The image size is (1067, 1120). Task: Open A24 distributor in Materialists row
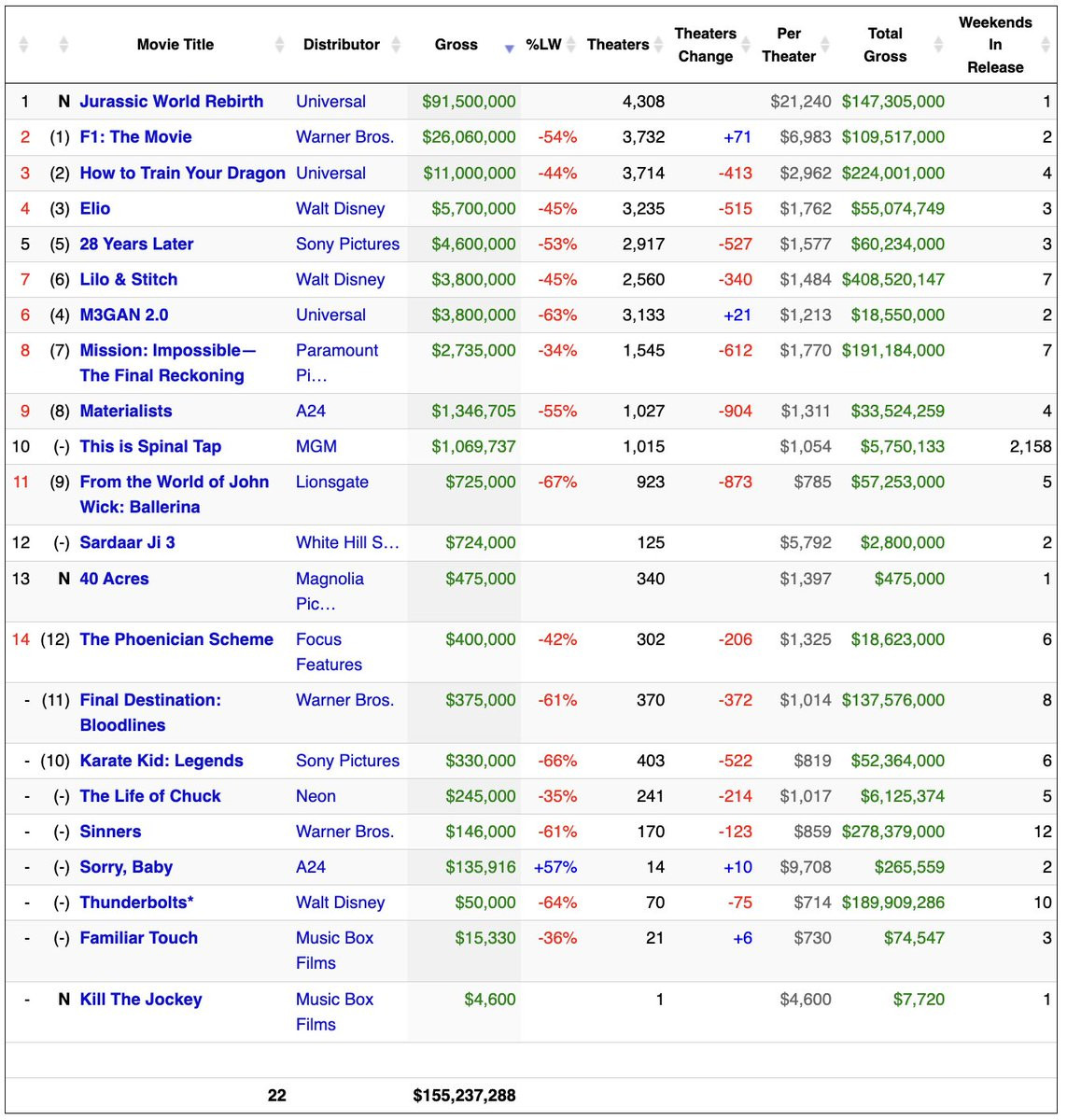pos(311,411)
